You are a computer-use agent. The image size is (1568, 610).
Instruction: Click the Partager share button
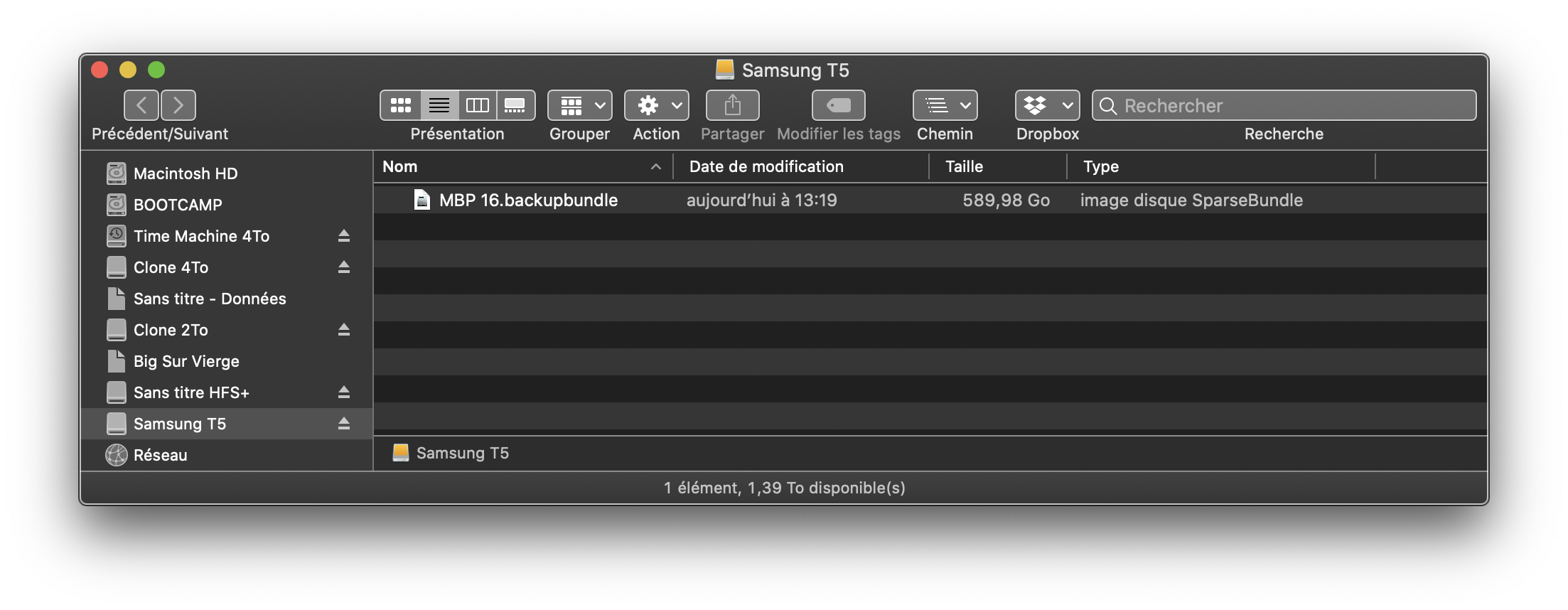(x=733, y=105)
